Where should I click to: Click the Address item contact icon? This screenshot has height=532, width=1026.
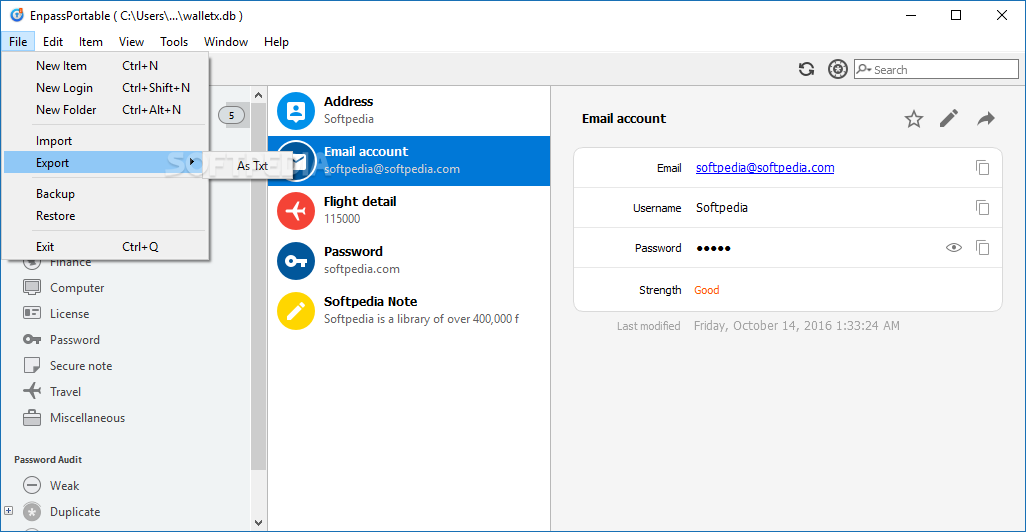pyautogui.click(x=296, y=111)
